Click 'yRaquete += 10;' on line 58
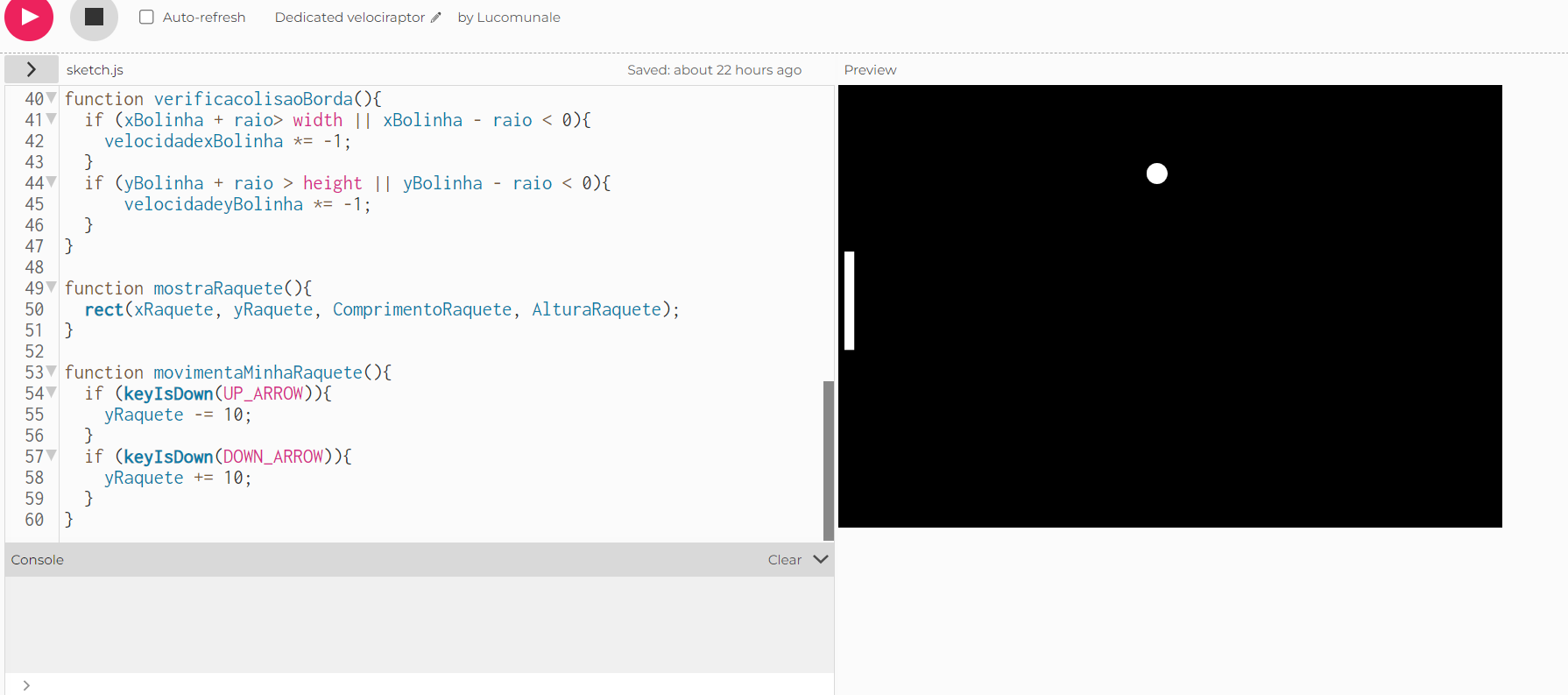 pyautogui.click(x=178, y=478)
